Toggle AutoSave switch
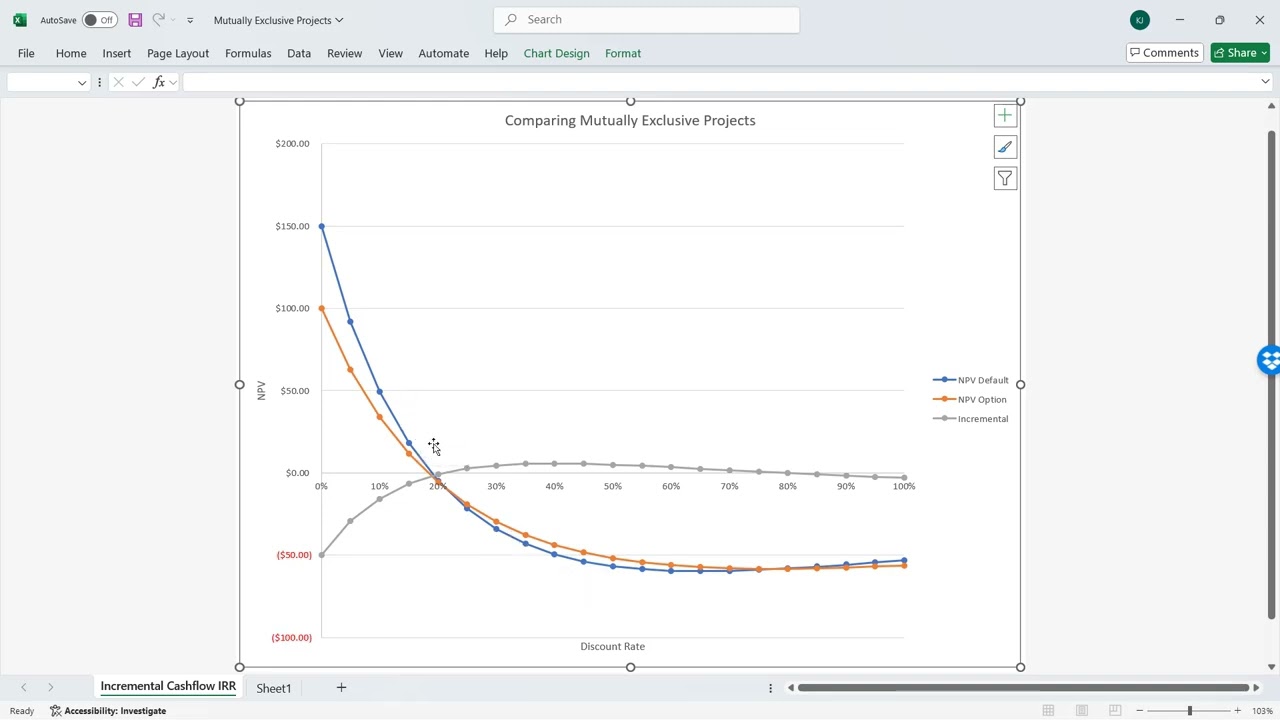The height and width of the screenshot is (720, 1280). click(x=99, y=20)
